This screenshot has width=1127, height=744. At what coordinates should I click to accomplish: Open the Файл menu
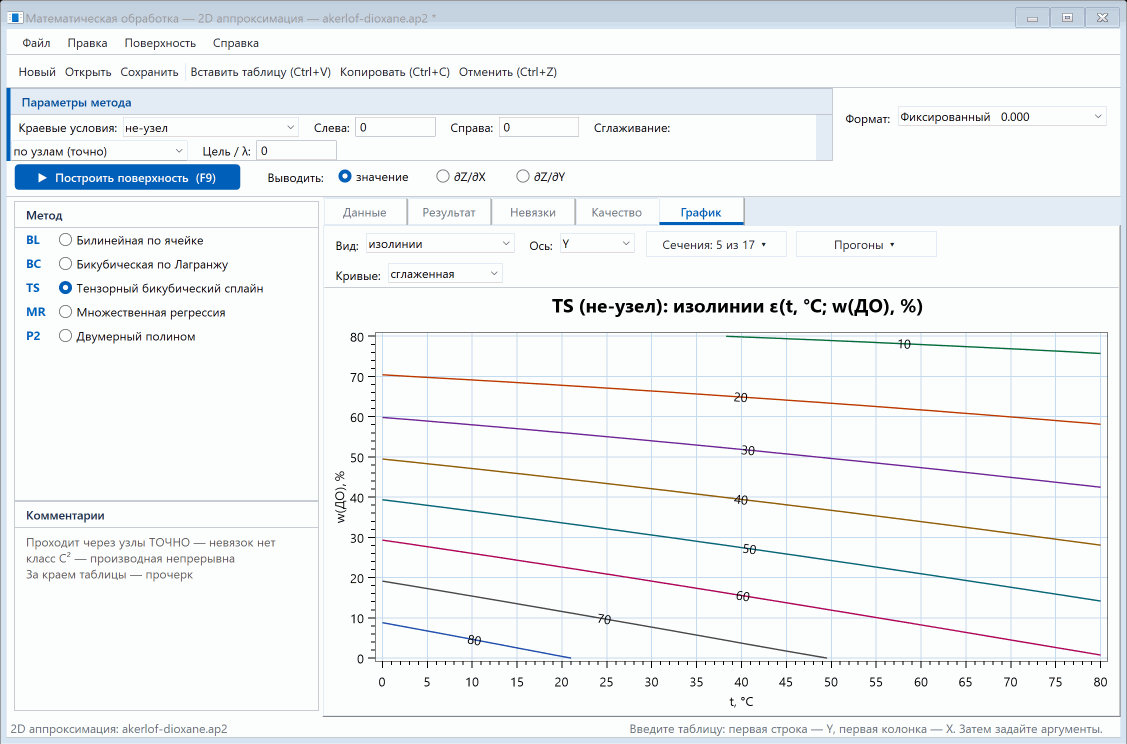[36, 43]
